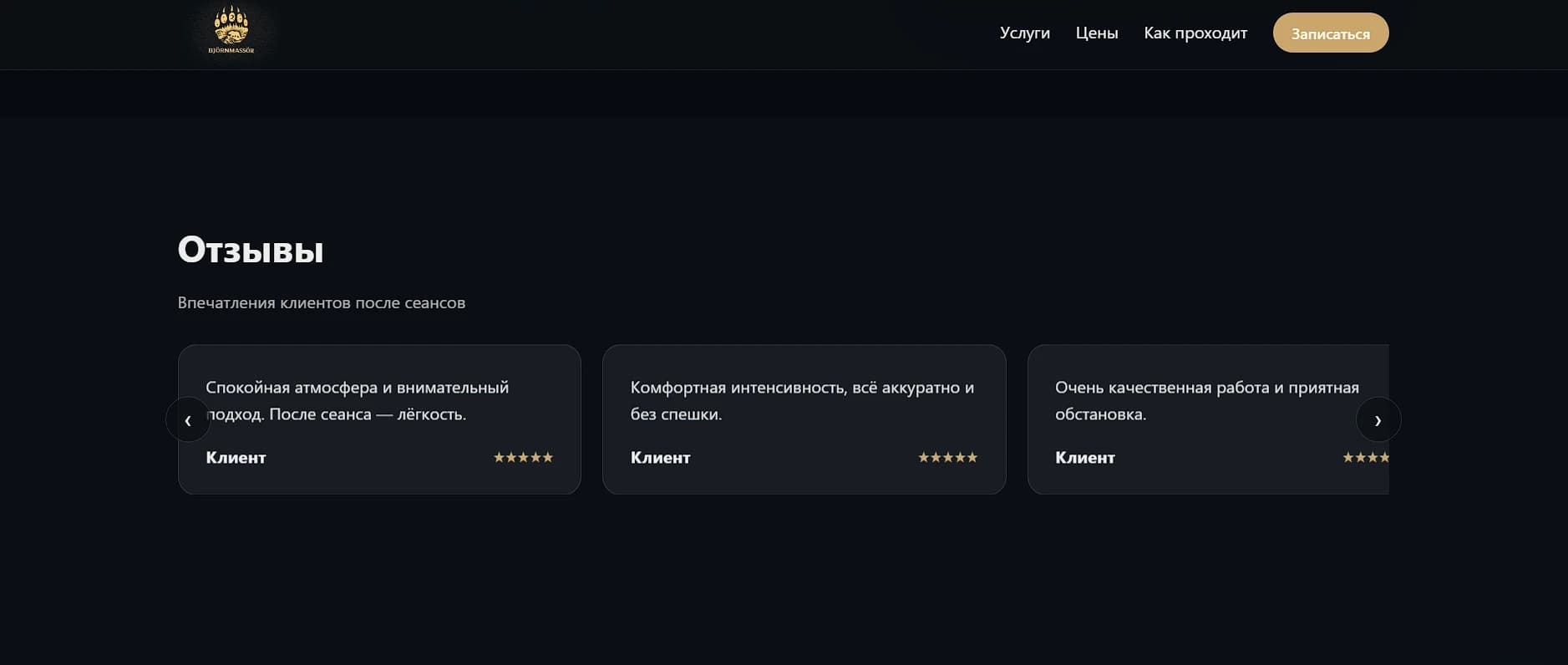The width and height of the screenshot is (1568, 665).
Task: Advance the carousel with the right arrow
Action: 1378,419
